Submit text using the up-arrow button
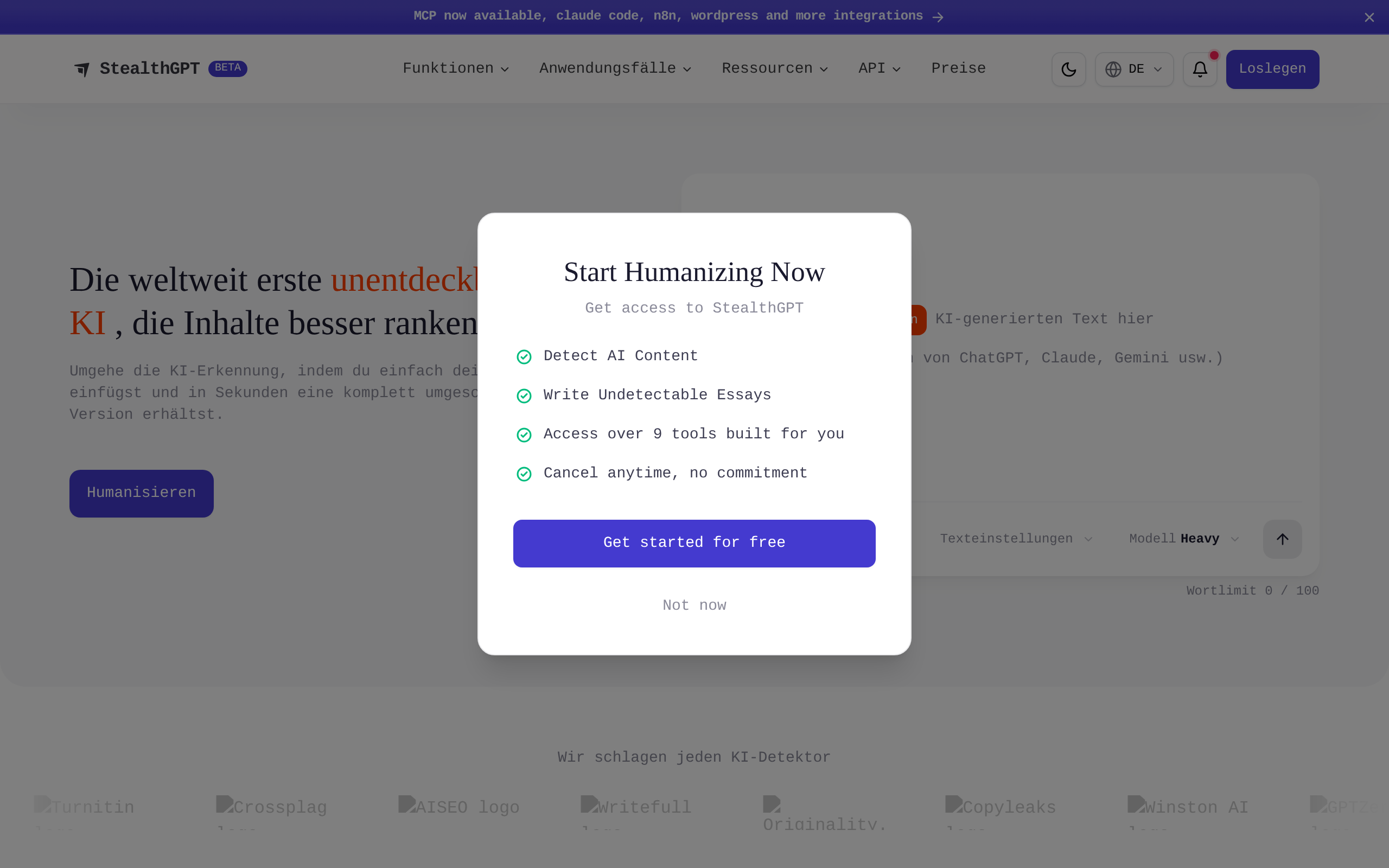The image size is (1389, 868). (1282, 539)
